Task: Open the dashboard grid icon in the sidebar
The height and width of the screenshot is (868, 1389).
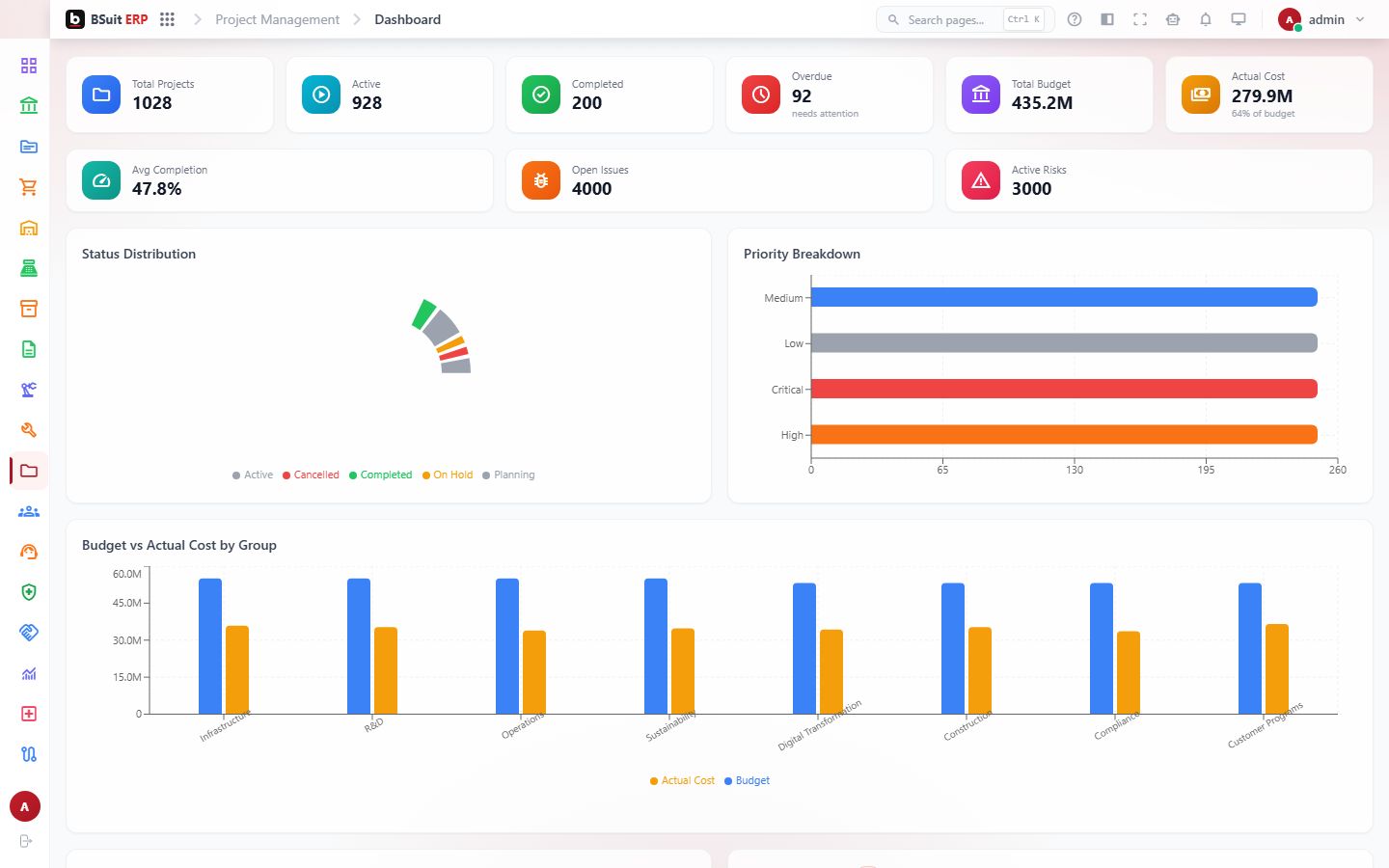Action: (x=29, y=66)
